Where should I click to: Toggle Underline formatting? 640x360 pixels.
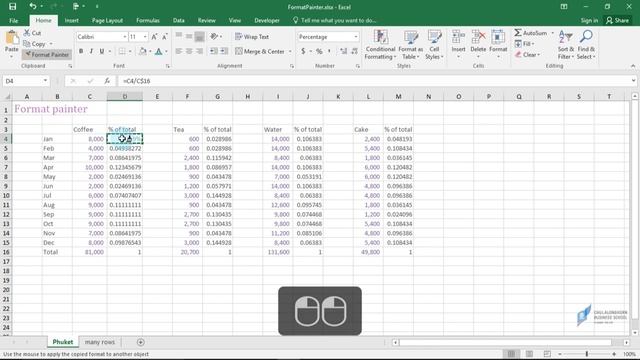[102, 51]
